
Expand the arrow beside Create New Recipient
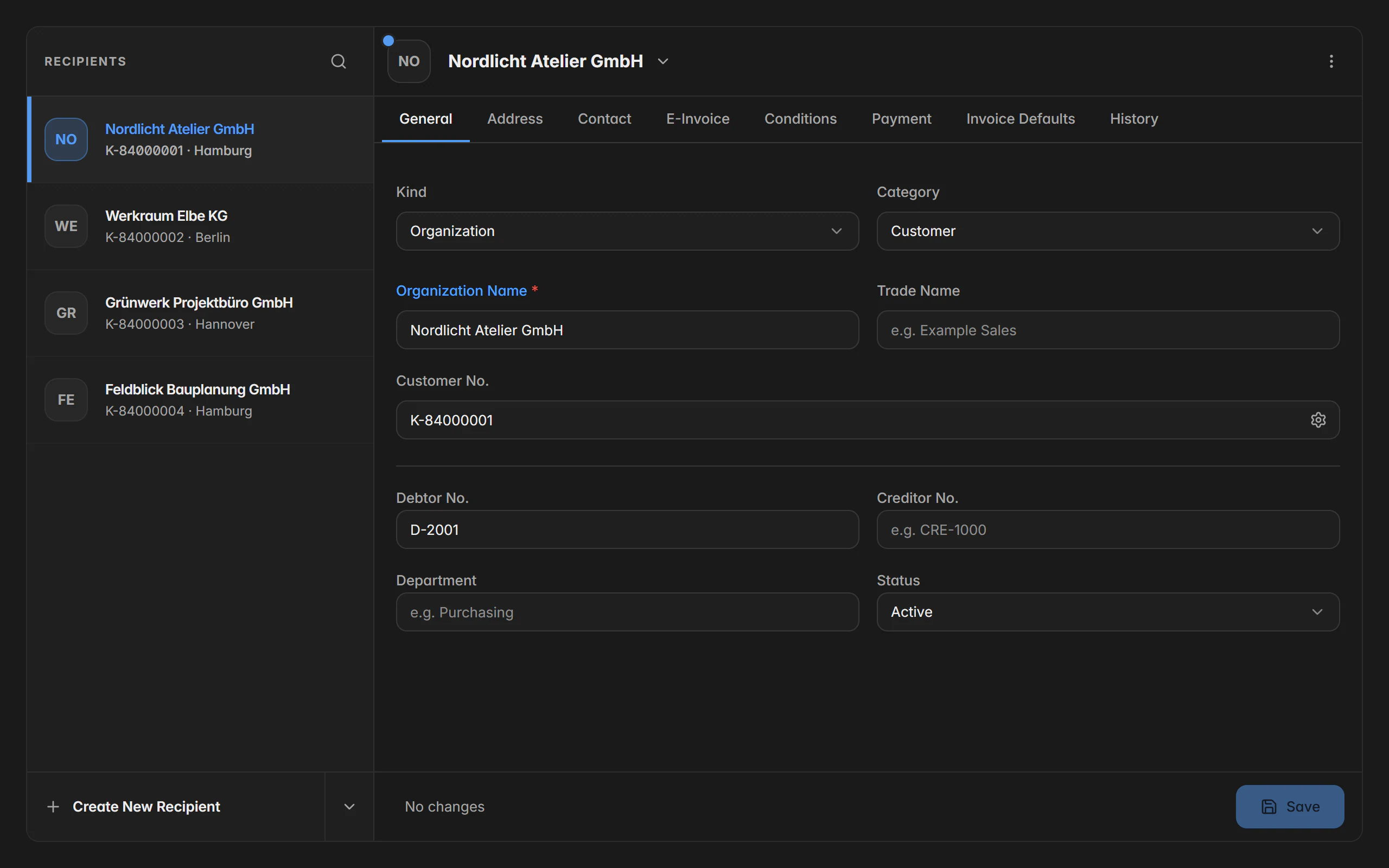(349, 807)
